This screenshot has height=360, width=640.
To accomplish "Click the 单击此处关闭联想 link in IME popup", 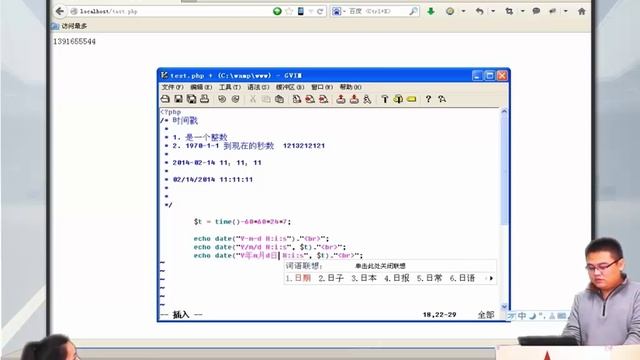I will click(380, 266).
